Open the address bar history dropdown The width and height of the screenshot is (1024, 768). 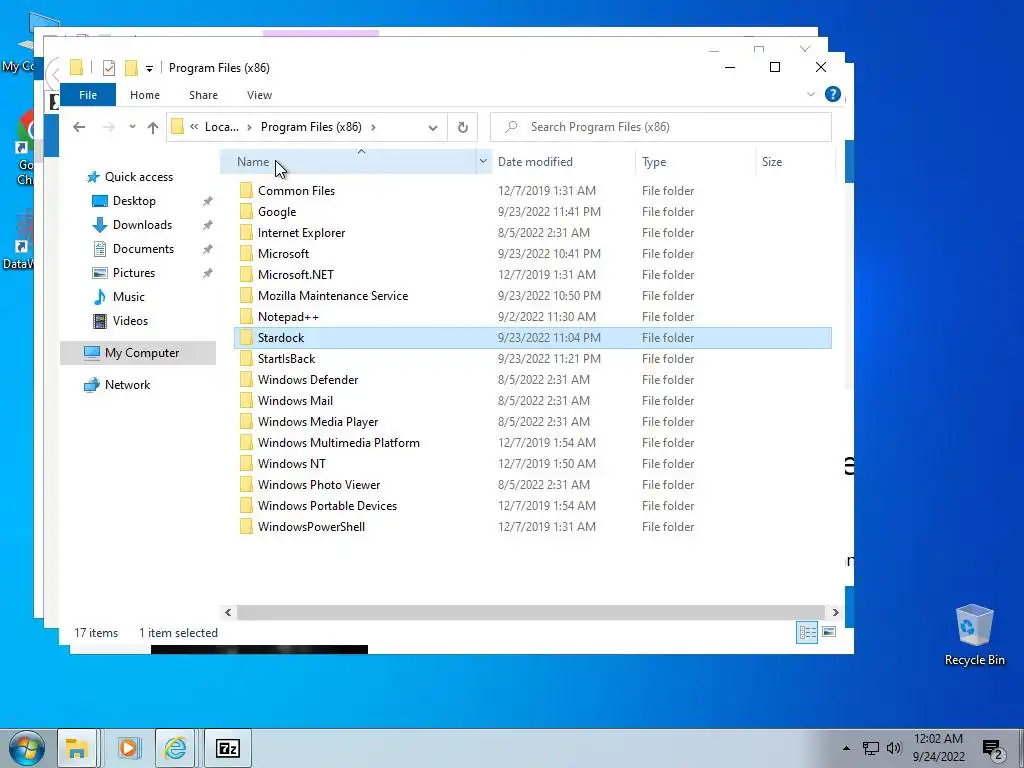click(432, 127)
